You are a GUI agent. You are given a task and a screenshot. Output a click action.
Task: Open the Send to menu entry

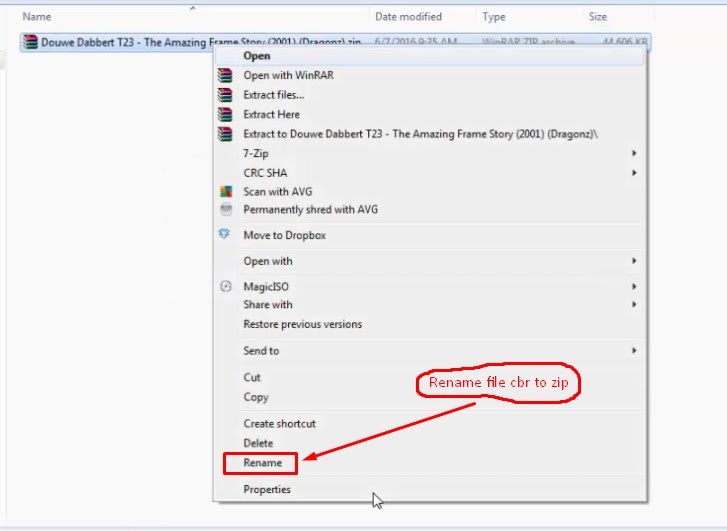tap(430, 351)
